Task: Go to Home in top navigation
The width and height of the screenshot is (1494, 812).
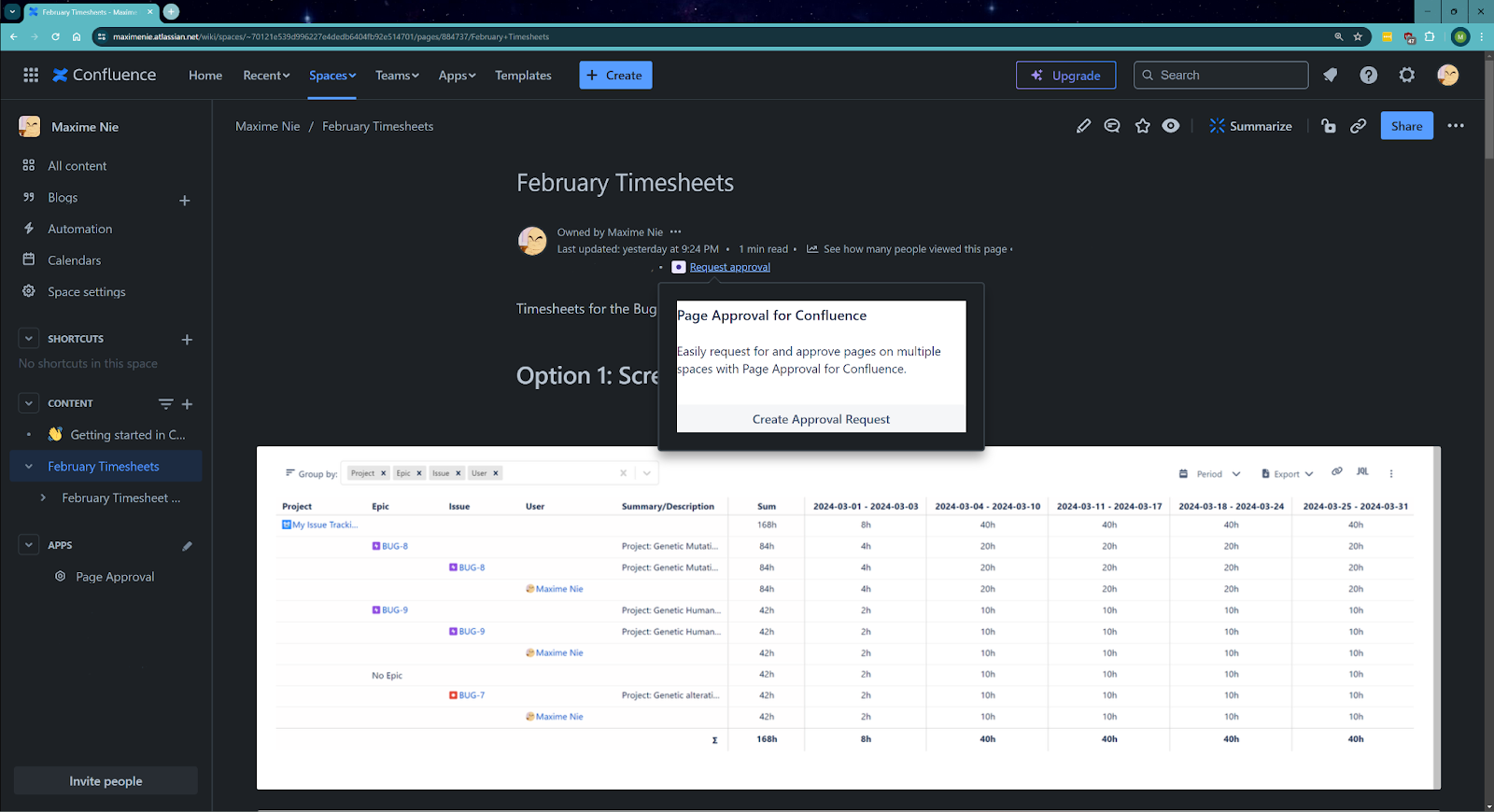Action: point(205,76)
